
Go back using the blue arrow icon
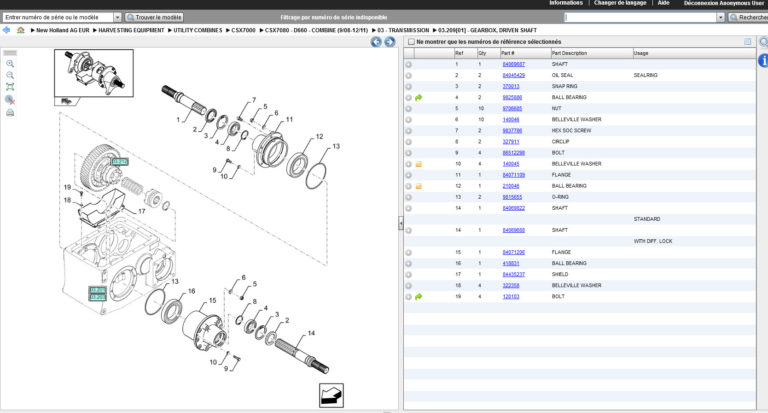[x=6, y=30]
